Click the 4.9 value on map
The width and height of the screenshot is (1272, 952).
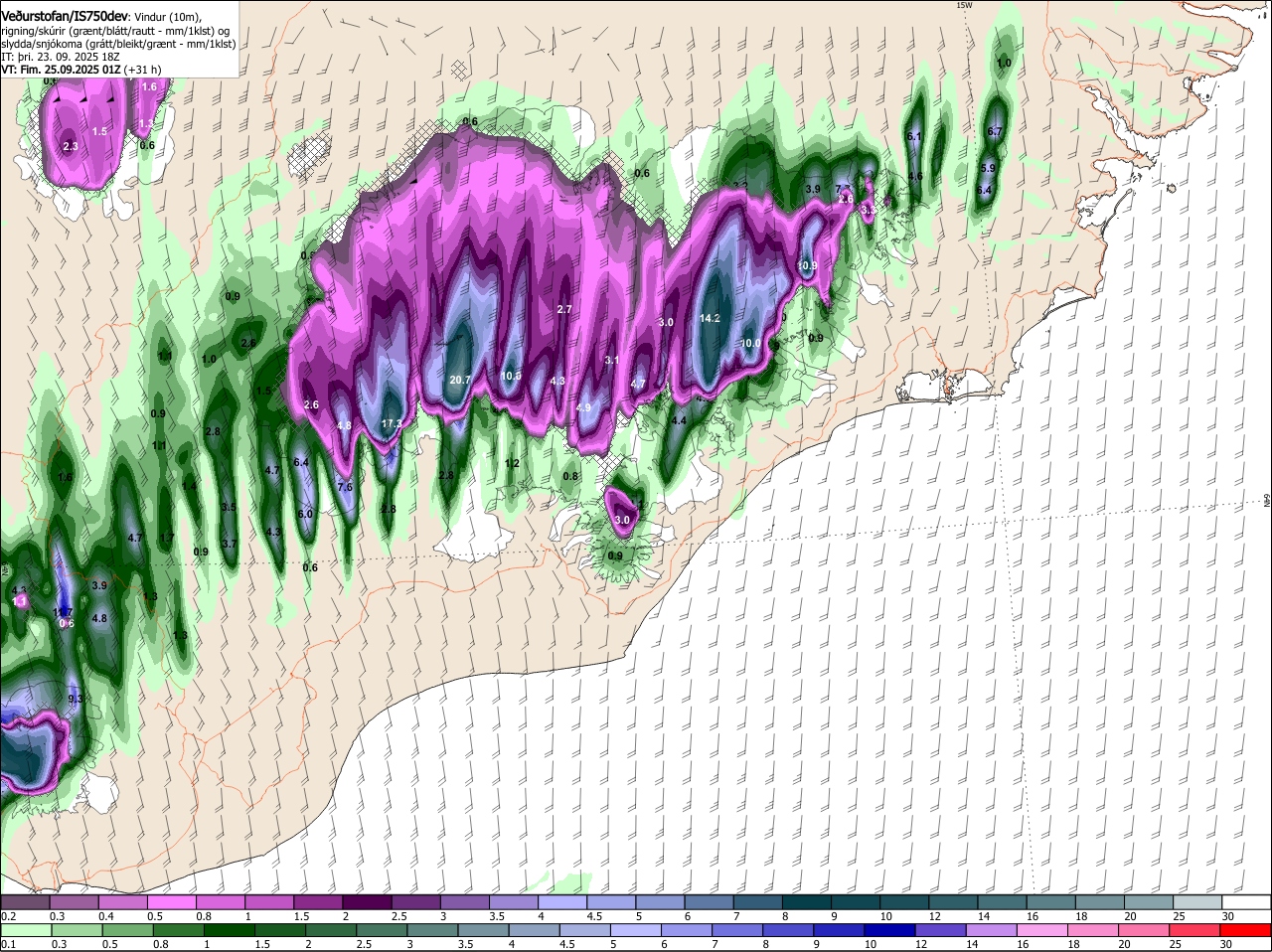pos(583,408)
